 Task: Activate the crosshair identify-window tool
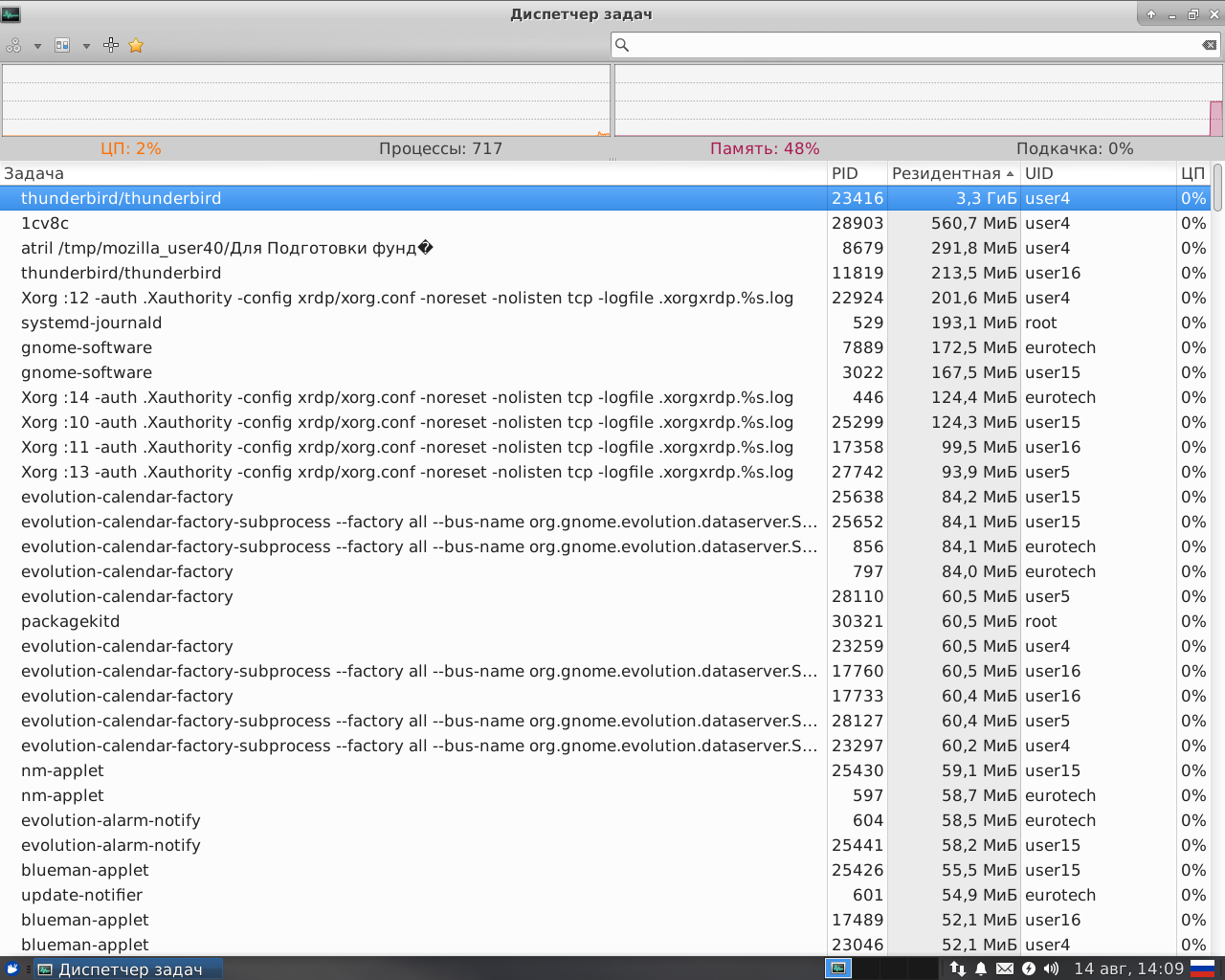coord(111,45)
